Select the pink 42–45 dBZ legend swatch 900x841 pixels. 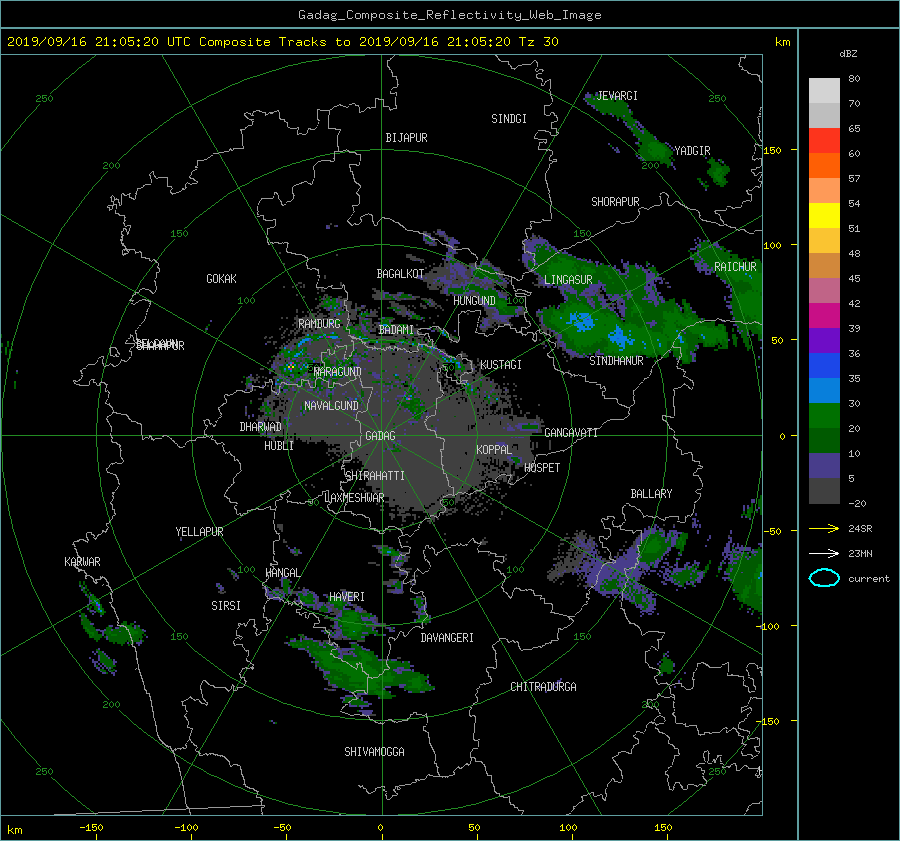(824, 291)
